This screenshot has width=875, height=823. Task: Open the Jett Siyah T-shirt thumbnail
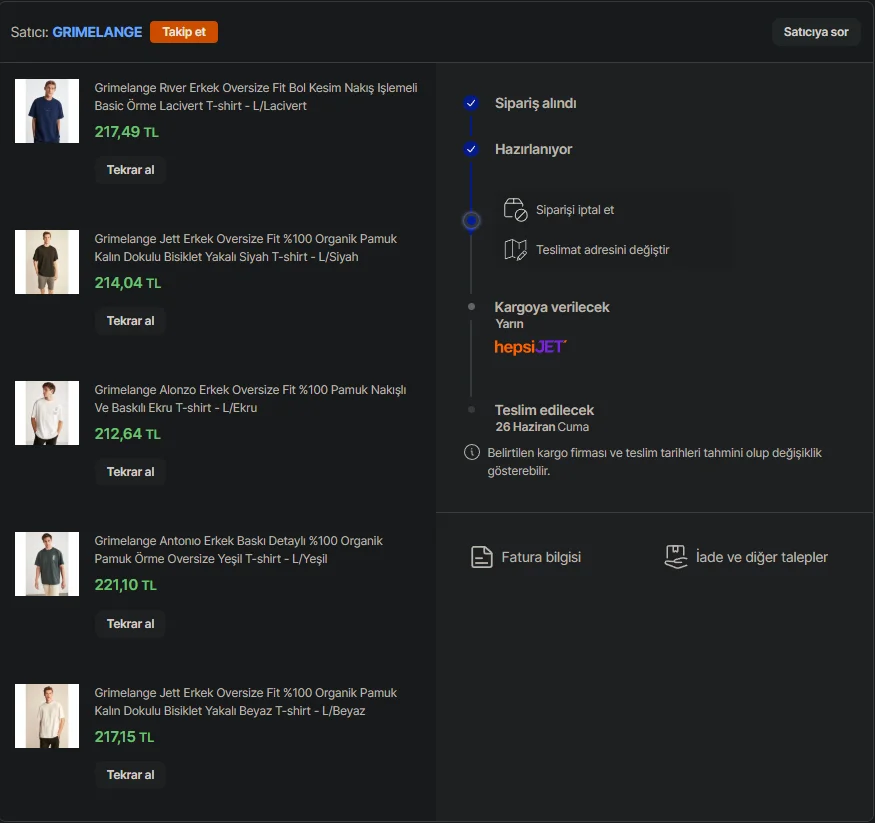point(47,262)
